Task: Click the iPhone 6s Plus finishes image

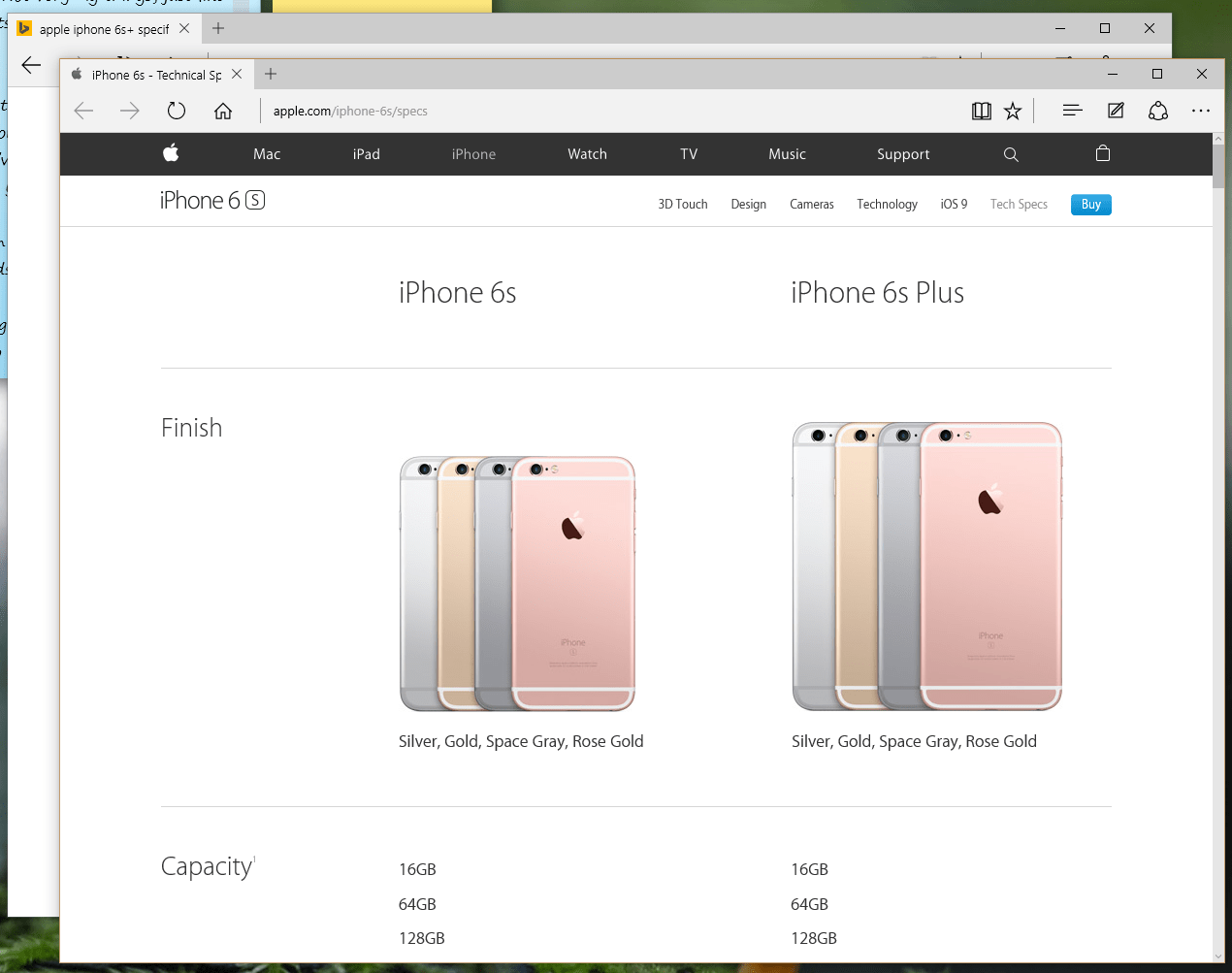Action: pos(927,567)
